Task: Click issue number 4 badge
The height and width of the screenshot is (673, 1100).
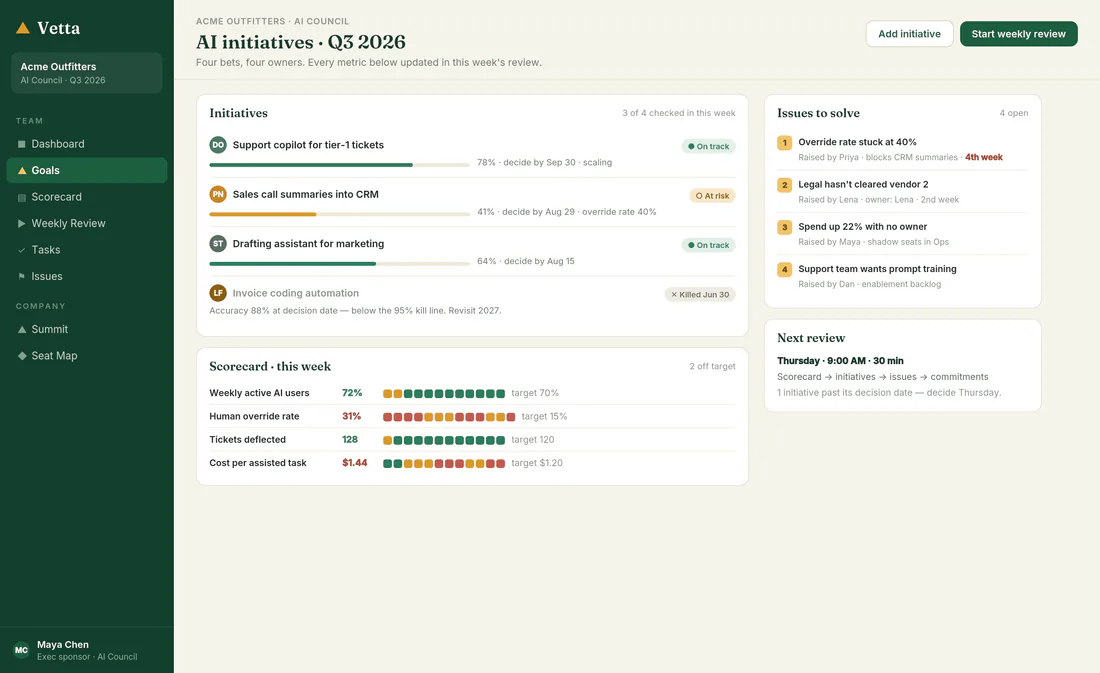Action: point(785,269)
